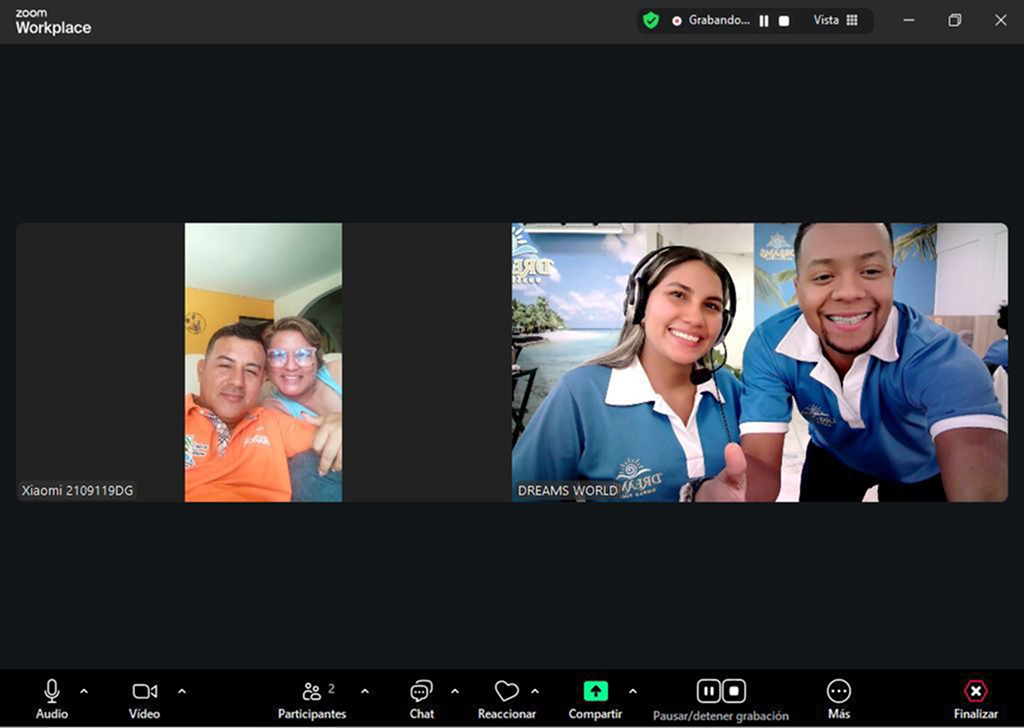Pause recording from the top Grabando indicator
Screen dimensions: 1024x728
click(764, 21)
